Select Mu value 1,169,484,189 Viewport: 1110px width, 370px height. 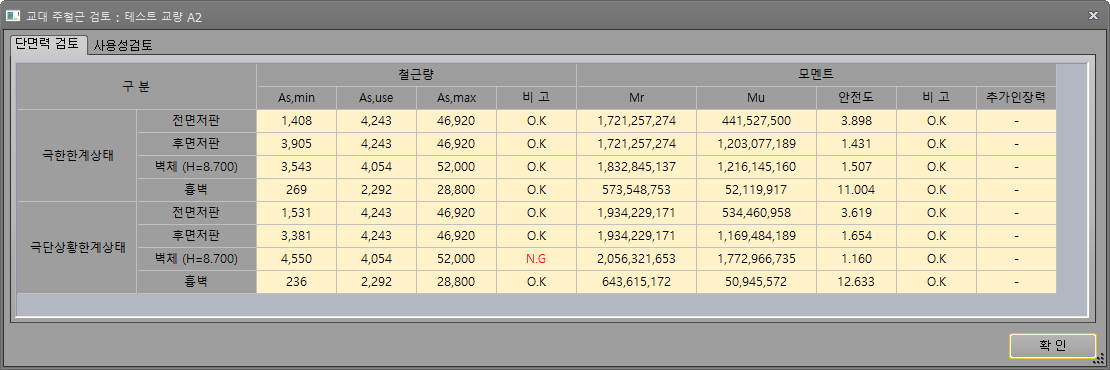(756, 236)
